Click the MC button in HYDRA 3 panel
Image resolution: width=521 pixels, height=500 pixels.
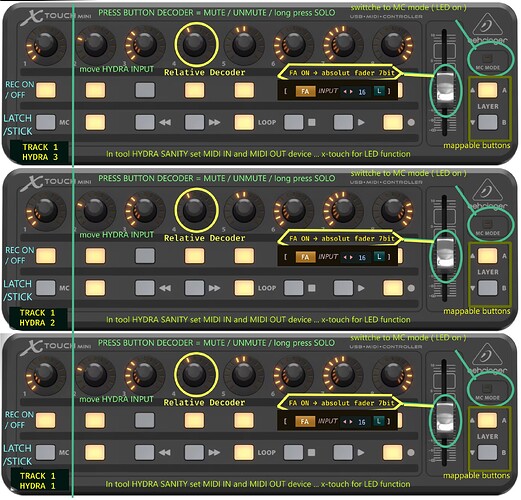point(46,122)
